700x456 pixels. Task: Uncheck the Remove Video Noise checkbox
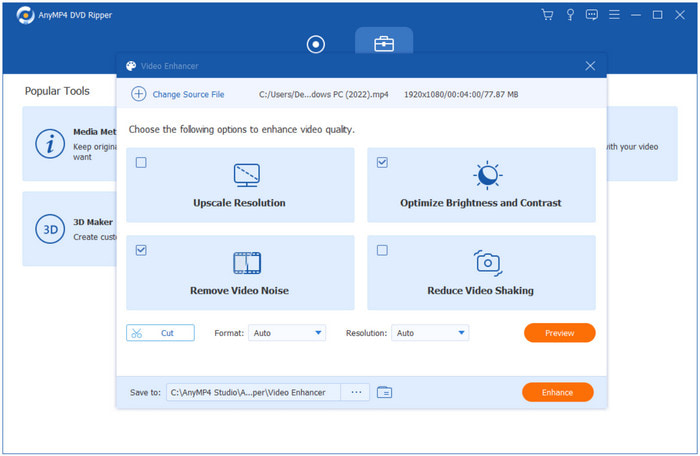click(x=141, y=250)
